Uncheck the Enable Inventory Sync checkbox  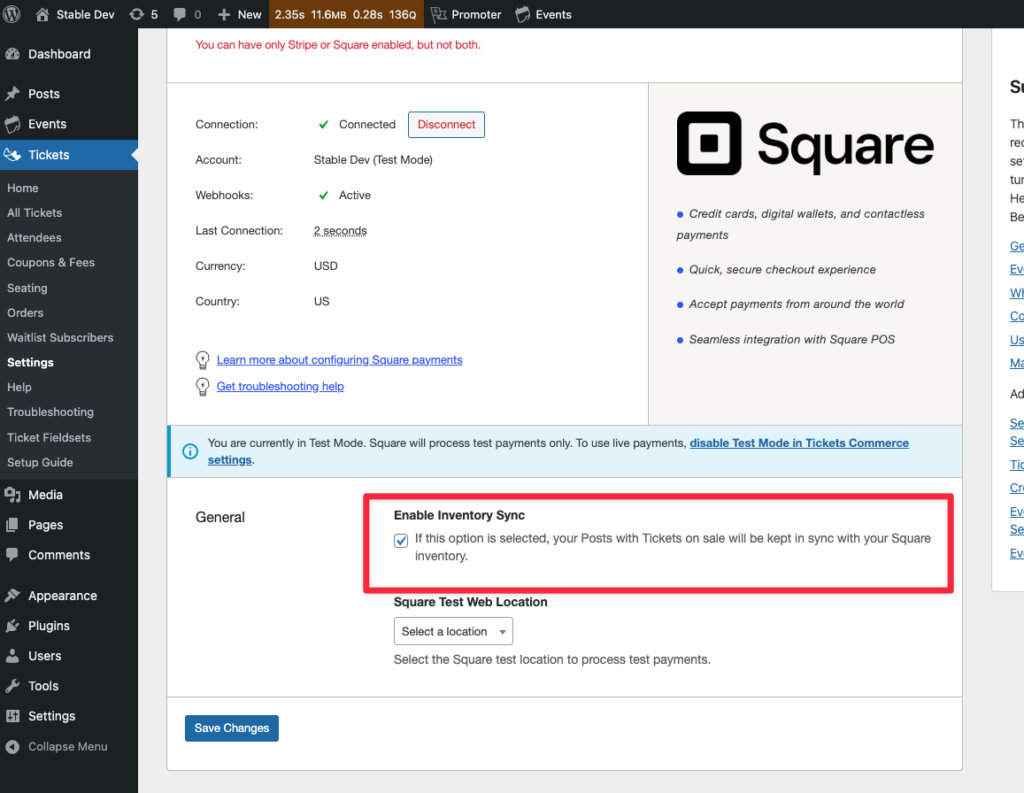pyautogui.click(x=400, y=539)
